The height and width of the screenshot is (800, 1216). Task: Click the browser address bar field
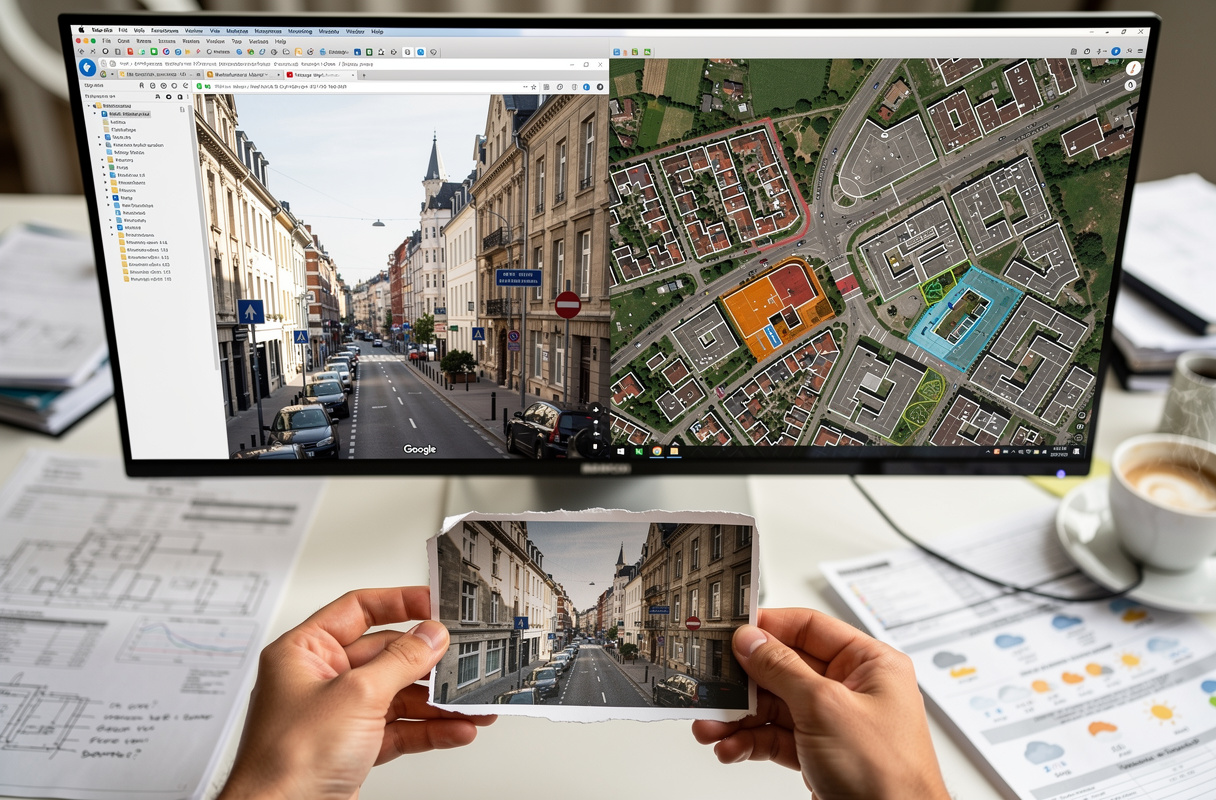point(368,87)
